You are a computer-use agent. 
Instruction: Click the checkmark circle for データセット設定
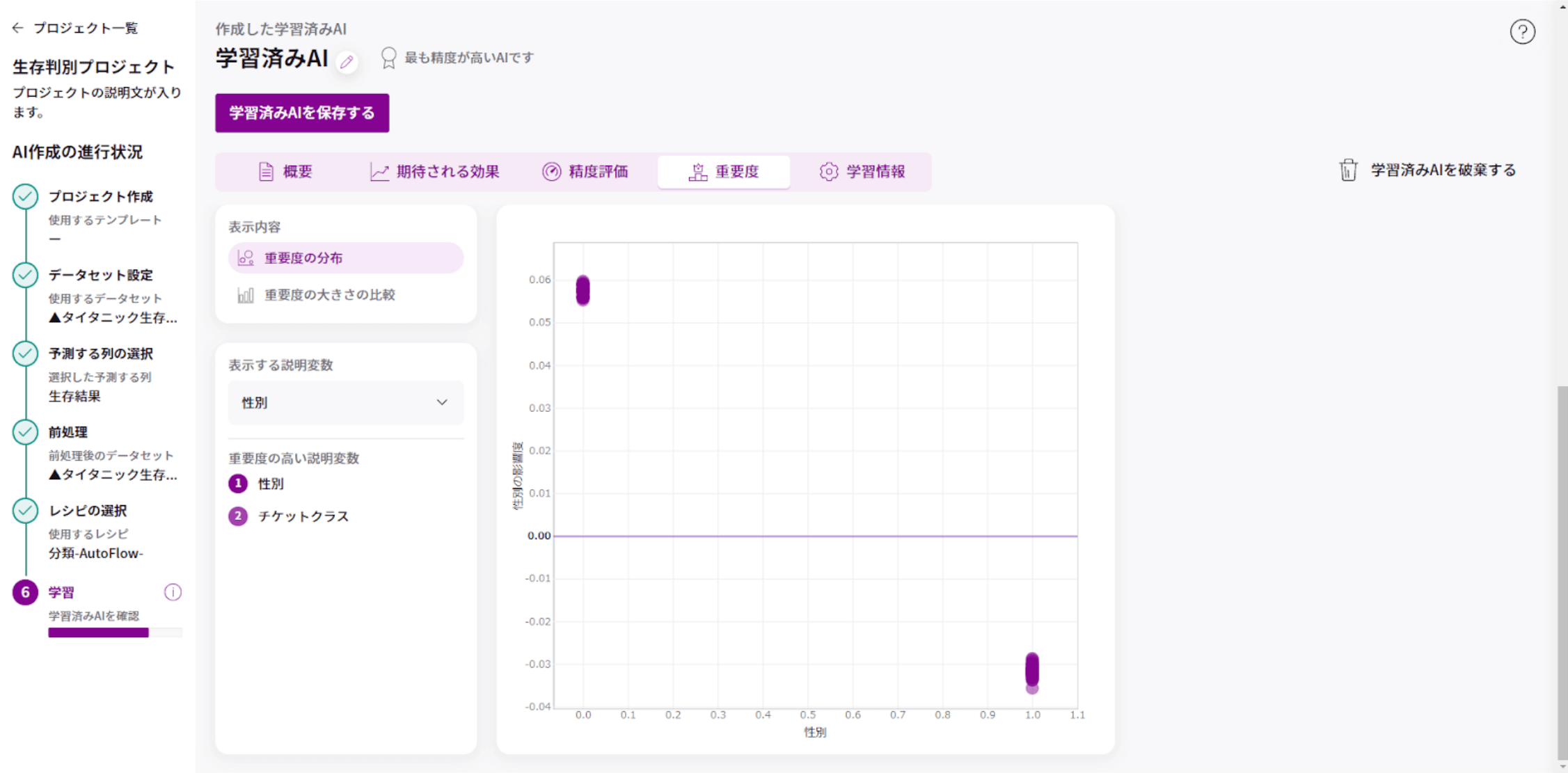click(25, 276)
